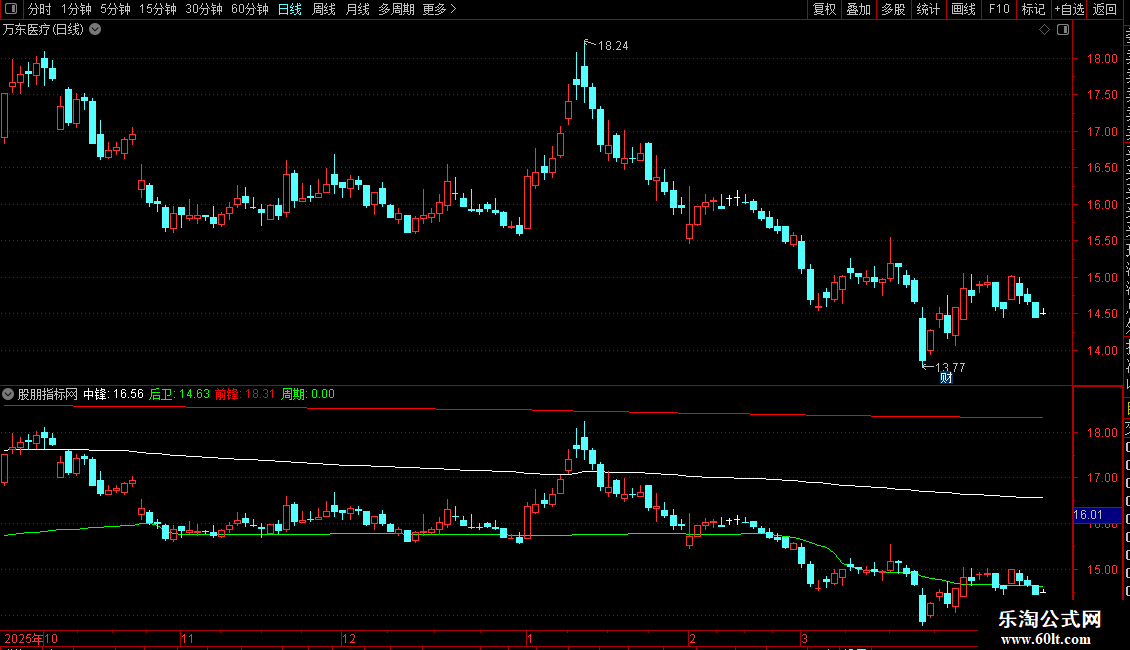Click 返回 to go back
This screenshot has width=1130, height=650.
click(x=1105, y=9)
